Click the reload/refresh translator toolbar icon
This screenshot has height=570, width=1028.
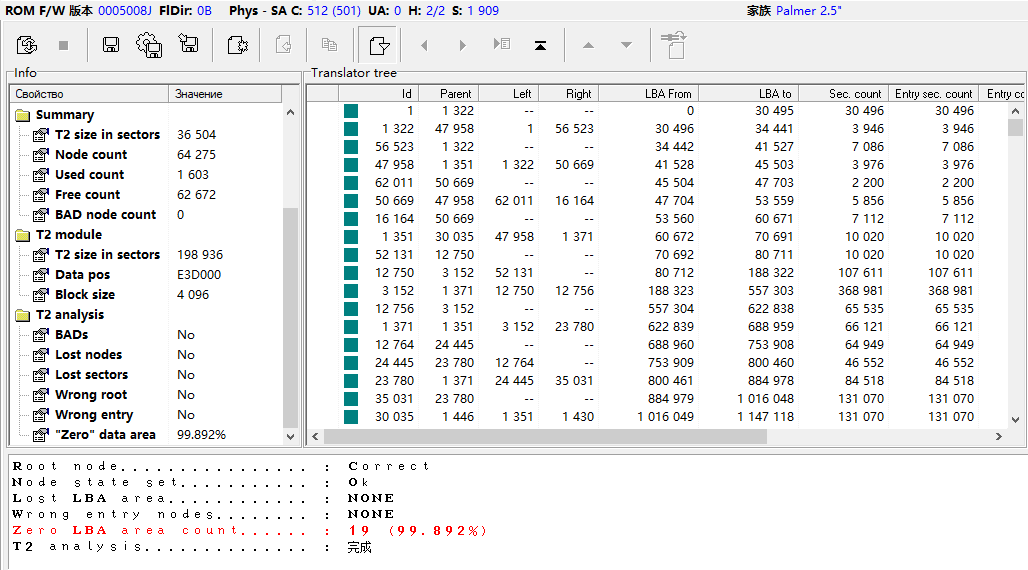click(x=27, y=45)
